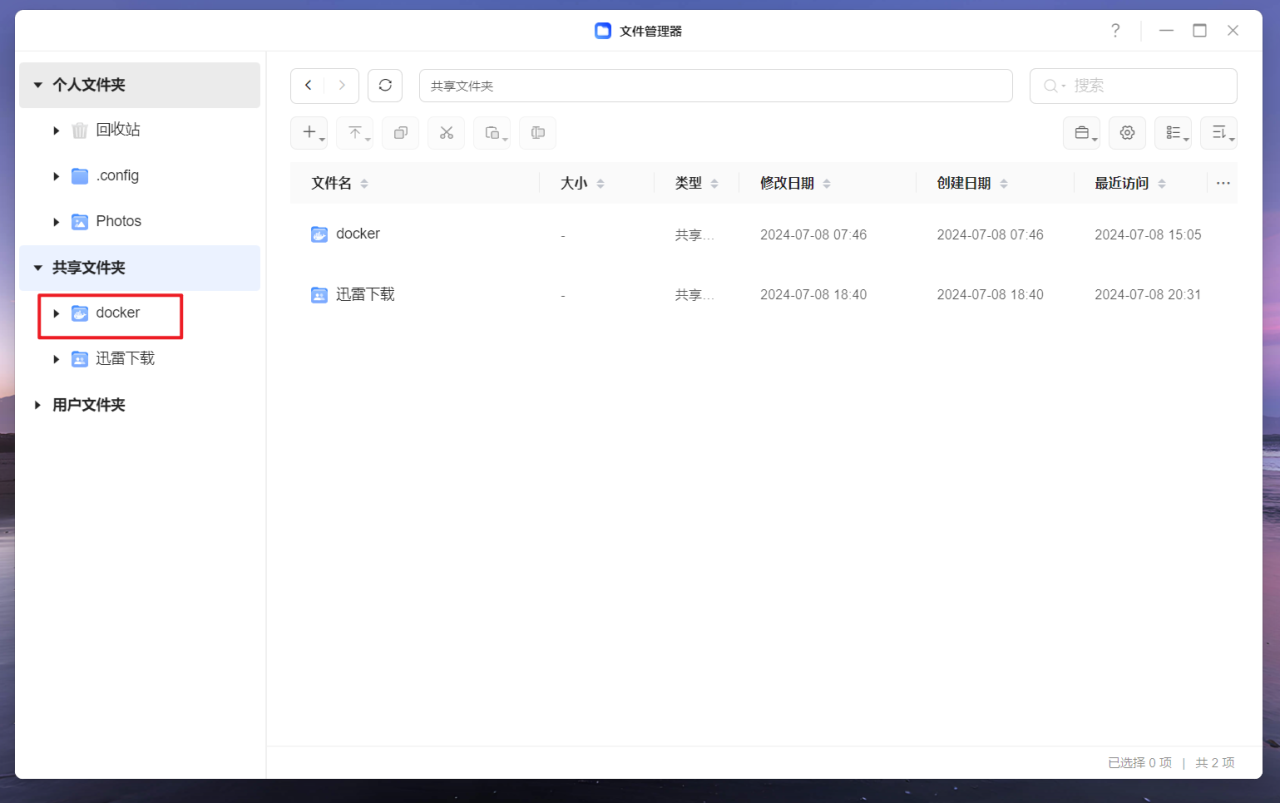Switch to the 个人文件夹 section
Image resolution: width=1280 pixels, height=803 pixels.
tap(90, 85)
